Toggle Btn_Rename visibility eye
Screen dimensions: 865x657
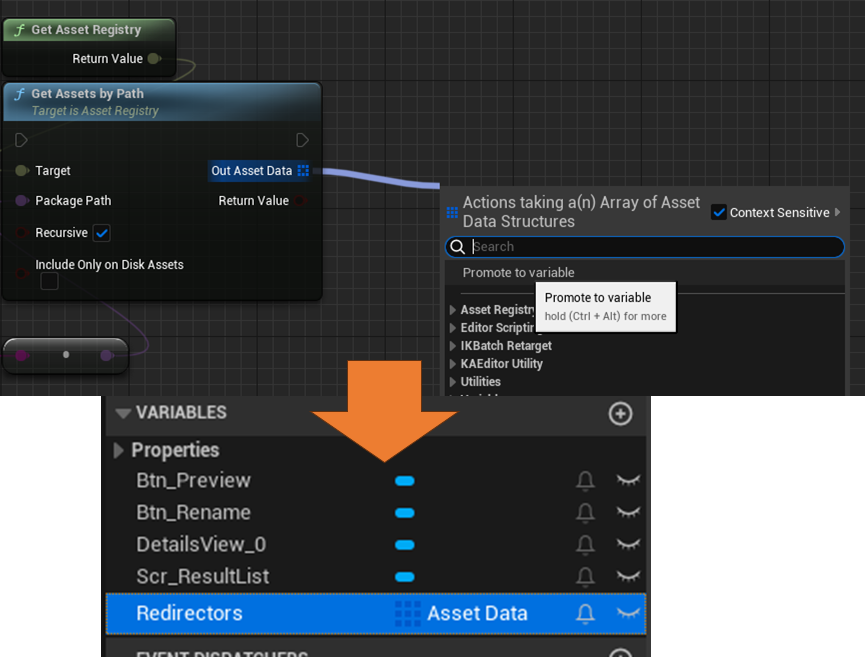(628, 512)
